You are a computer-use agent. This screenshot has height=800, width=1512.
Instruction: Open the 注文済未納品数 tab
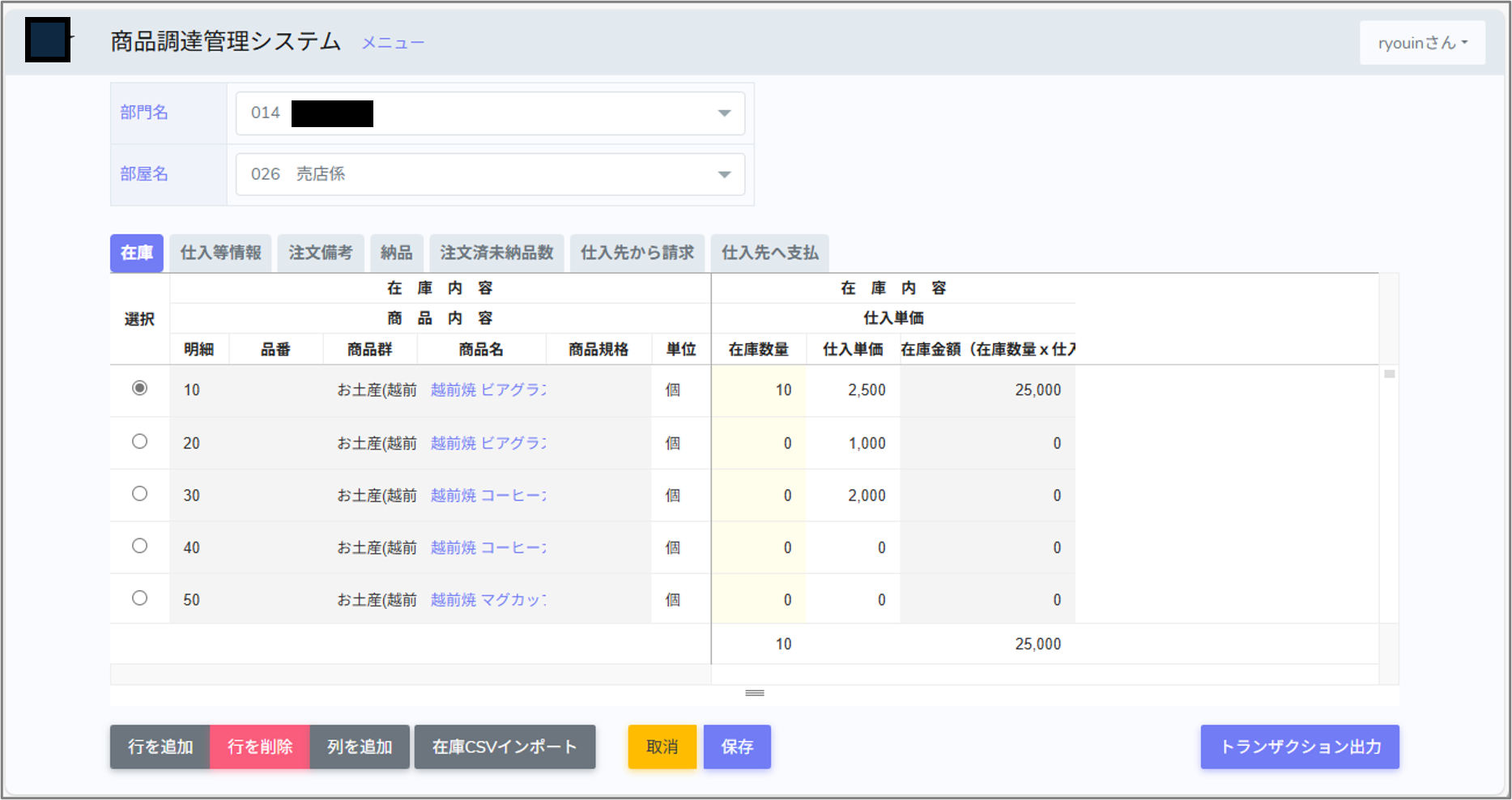tap(496, 253)
